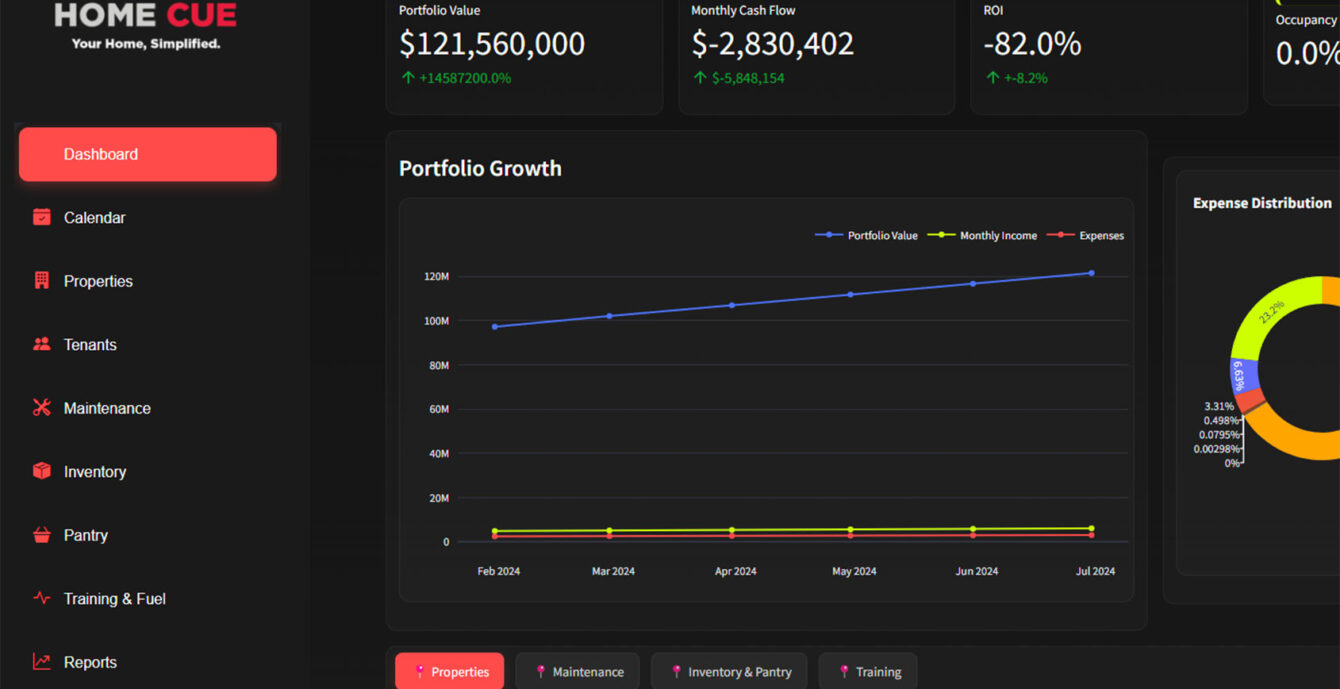Open Inventory using the box icon
This screenshot has height=689, width=1340.
(41, 471)
